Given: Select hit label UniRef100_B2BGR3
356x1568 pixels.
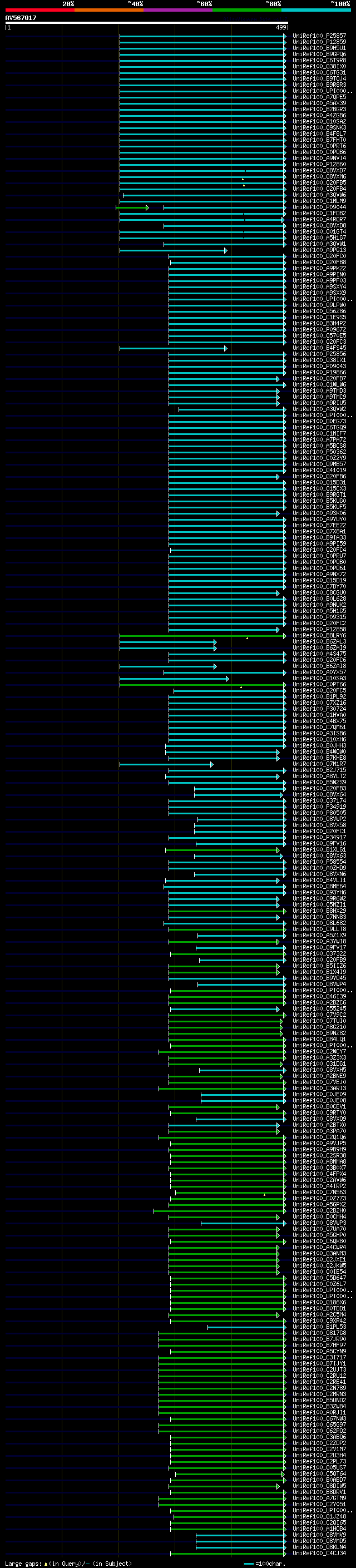Looking at the screenshot, I should point(319,109).
